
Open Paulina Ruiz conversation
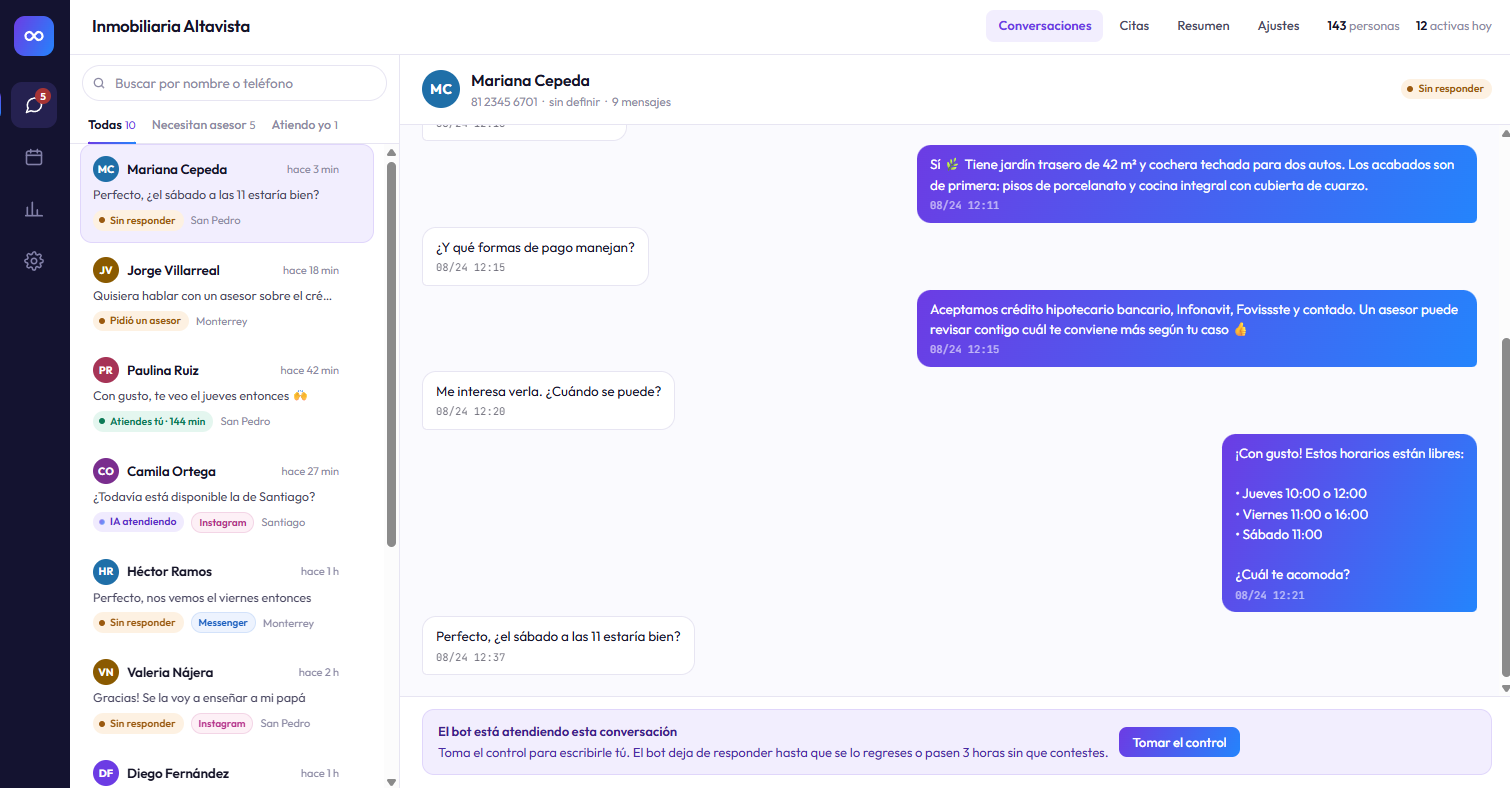click(x=227, y=395)
